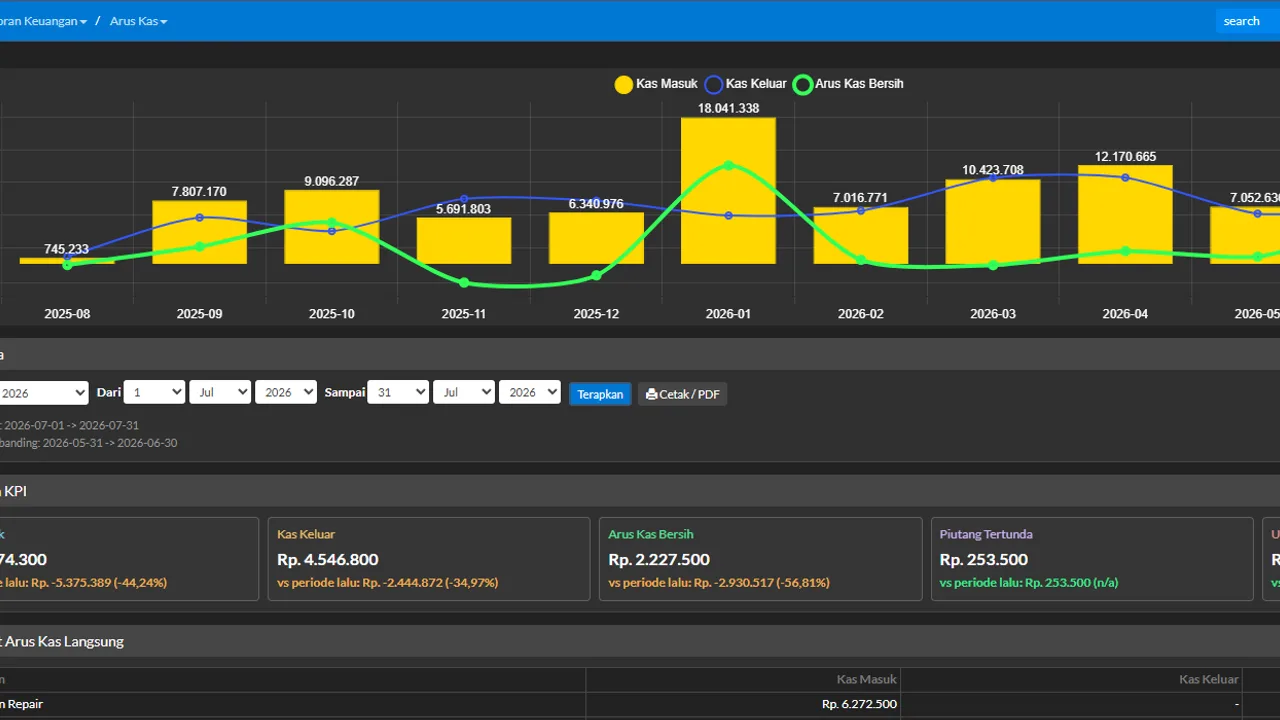Open the Sampai month dropdown
Screen dimensions: 1280x720
click(464, 393)
